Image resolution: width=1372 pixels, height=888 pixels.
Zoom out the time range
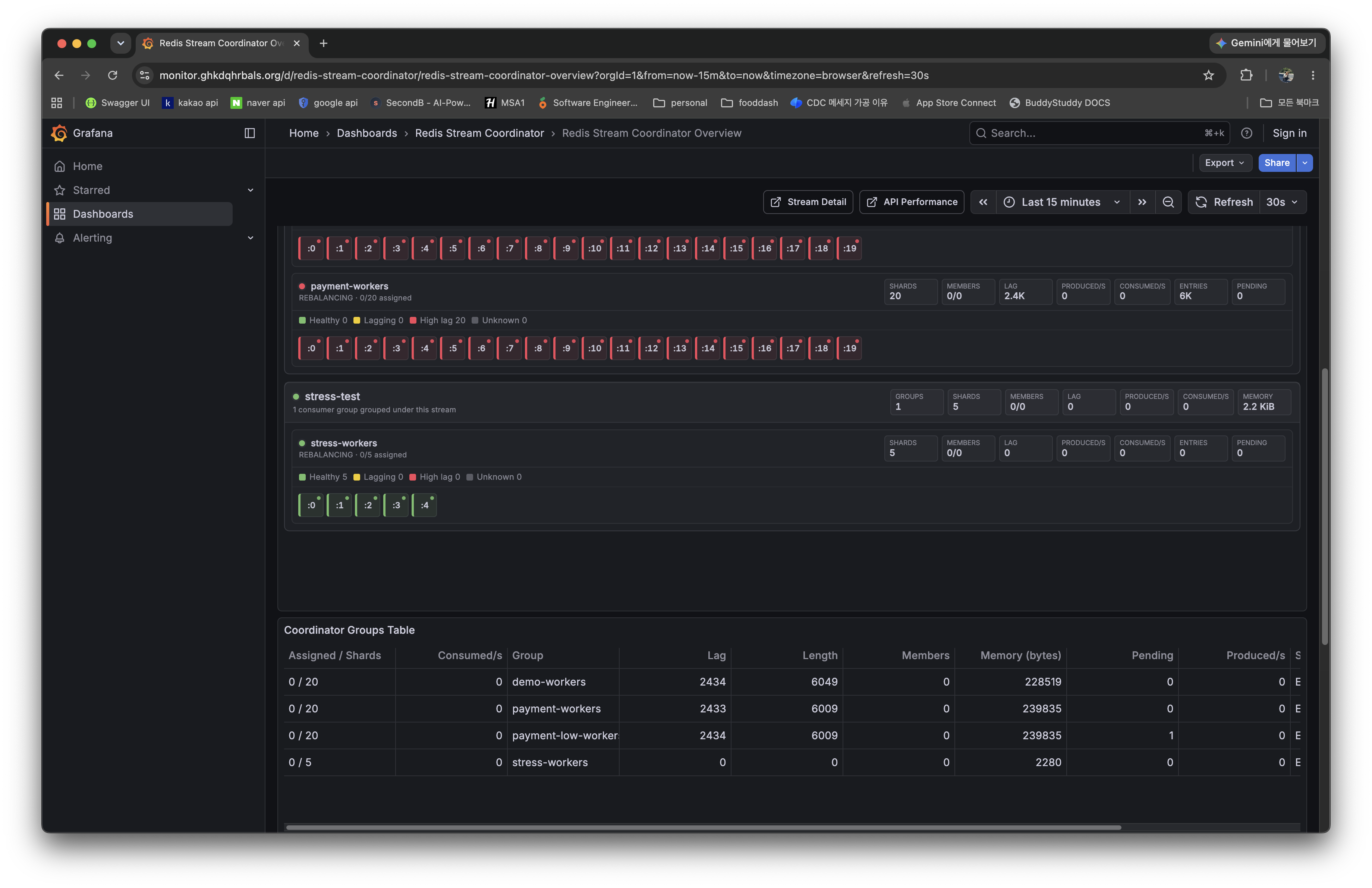click(x=1168, y=202)
